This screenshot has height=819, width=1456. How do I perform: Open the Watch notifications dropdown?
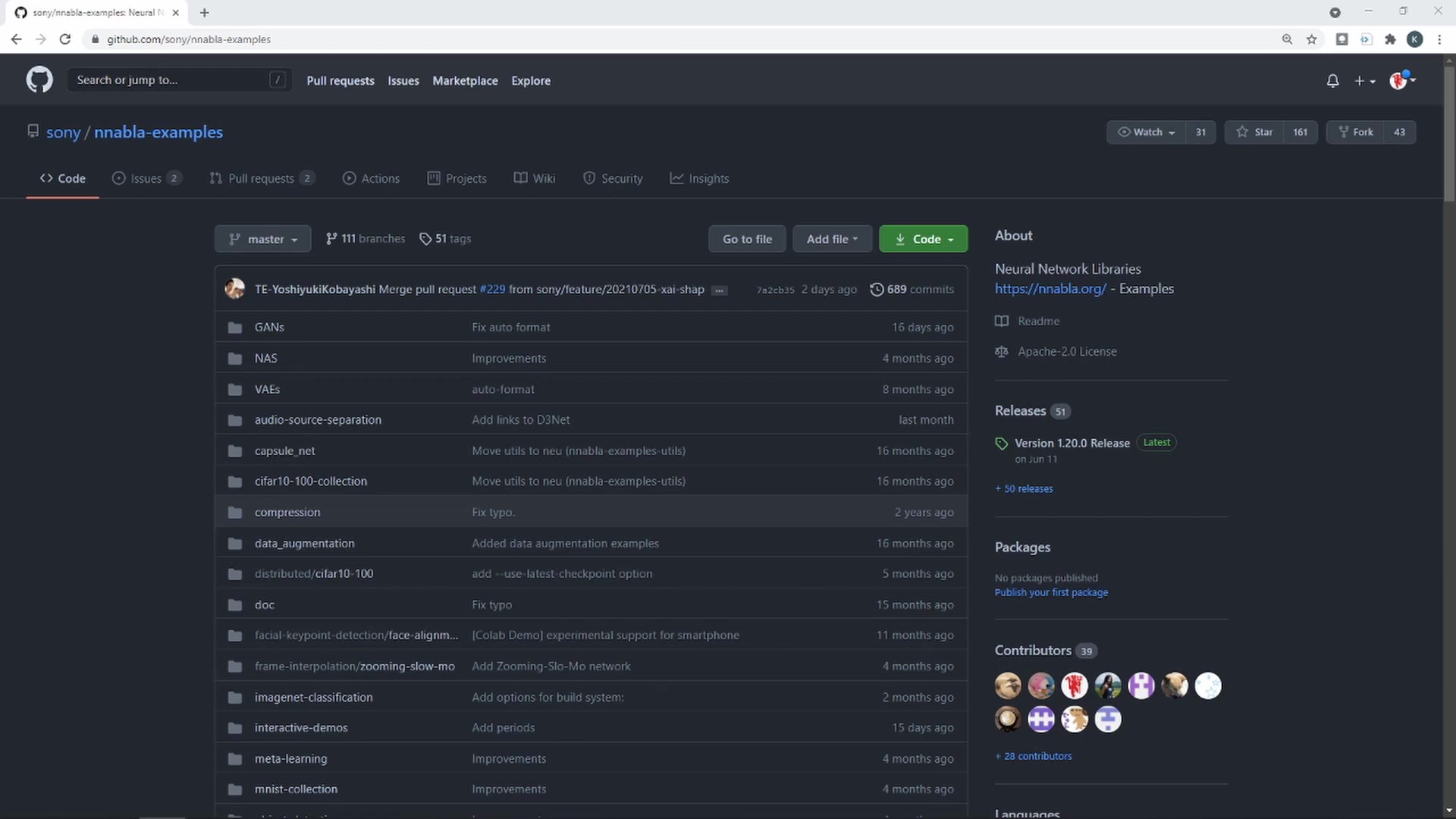(1146, 132)
